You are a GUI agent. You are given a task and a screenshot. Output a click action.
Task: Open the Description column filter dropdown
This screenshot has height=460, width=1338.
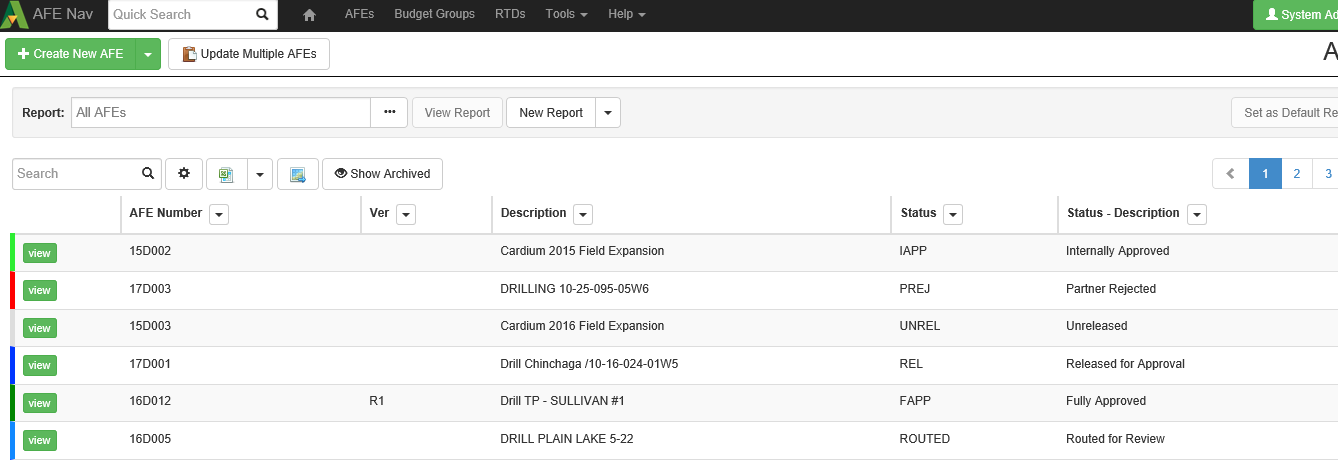point(583,214)
